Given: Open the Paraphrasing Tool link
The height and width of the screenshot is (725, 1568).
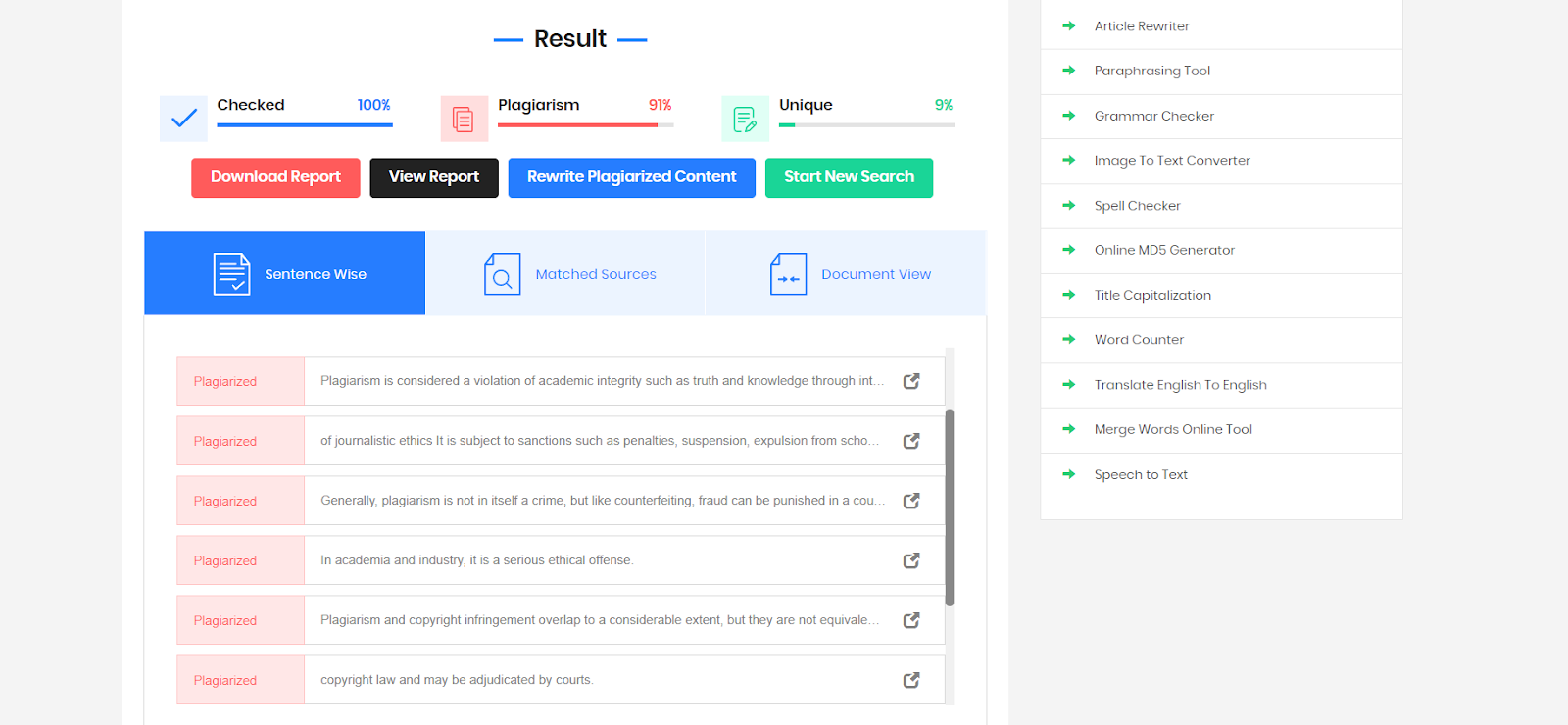Looking at the screenshot, I should 1152,71.
